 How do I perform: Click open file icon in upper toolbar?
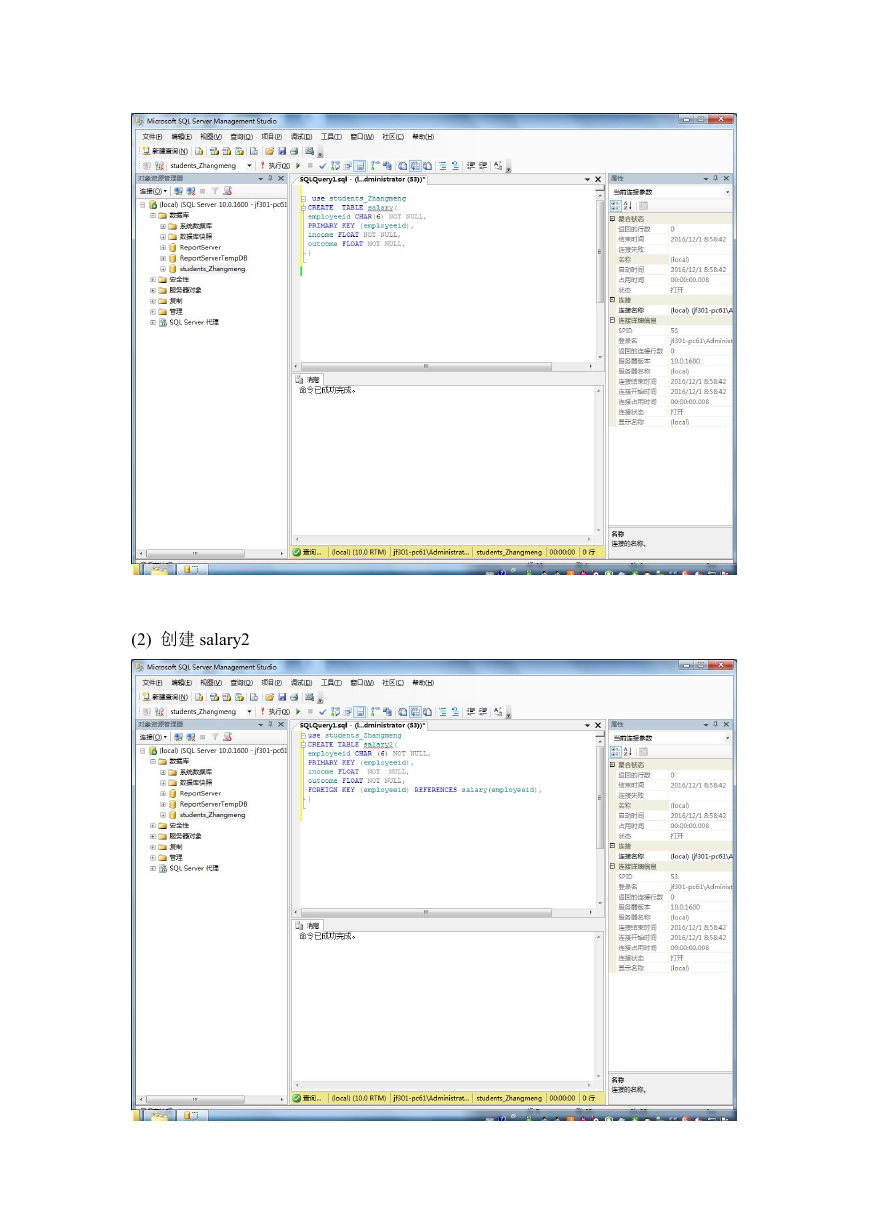(269, 151)
